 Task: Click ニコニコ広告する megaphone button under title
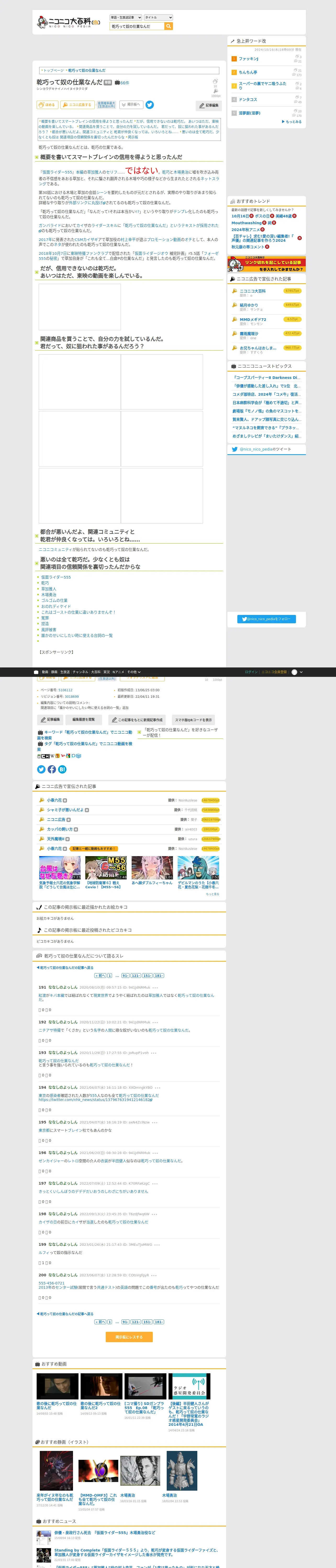77,105
